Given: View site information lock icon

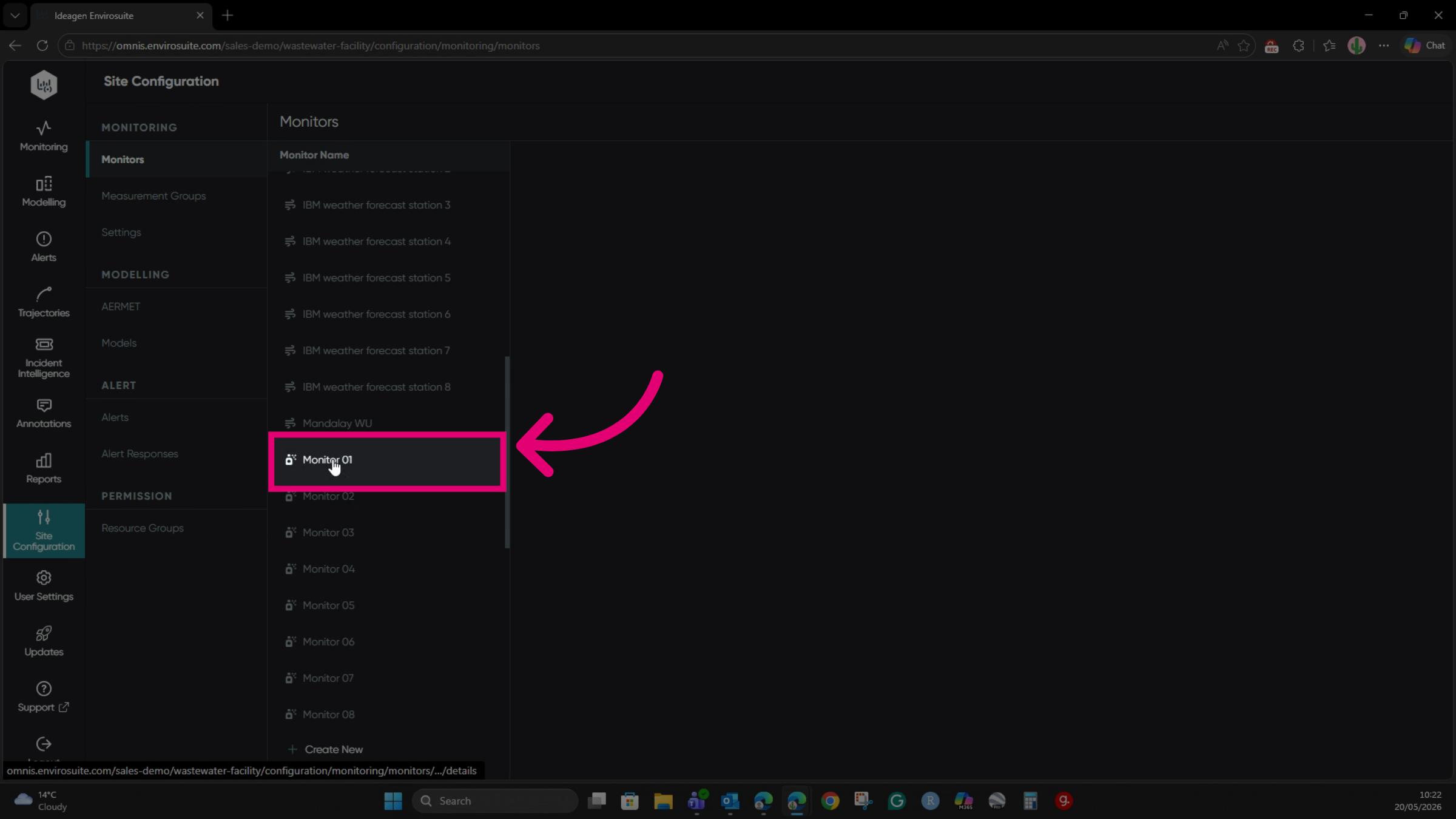Looking at the screenshot, I should coord(70,45).
